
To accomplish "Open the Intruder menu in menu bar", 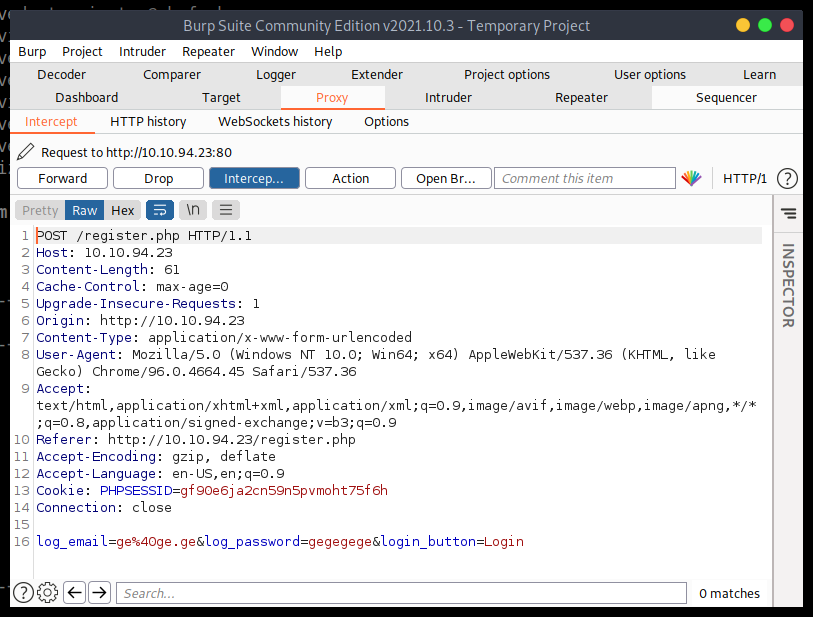I will tap(142, 52).
